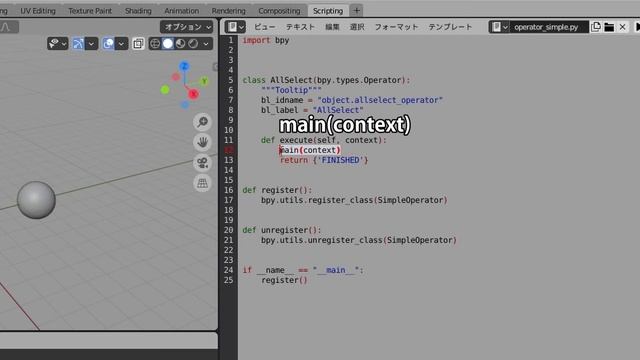Expand the object visibility dropdown arrow
Image resolution: width=640 pixels, height=360 pixels.
tap(64, 43)
